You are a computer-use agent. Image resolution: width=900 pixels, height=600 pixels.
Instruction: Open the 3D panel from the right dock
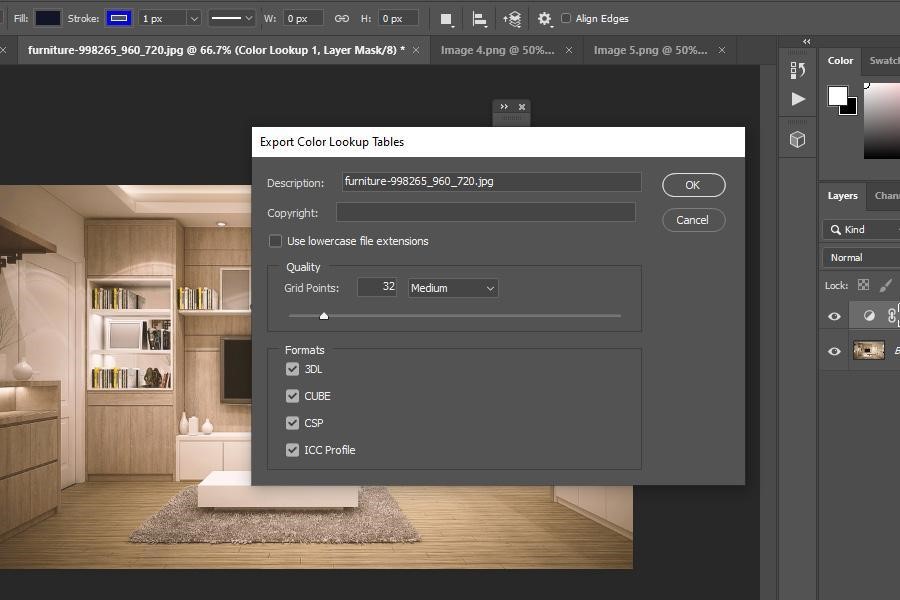point(796,139)
